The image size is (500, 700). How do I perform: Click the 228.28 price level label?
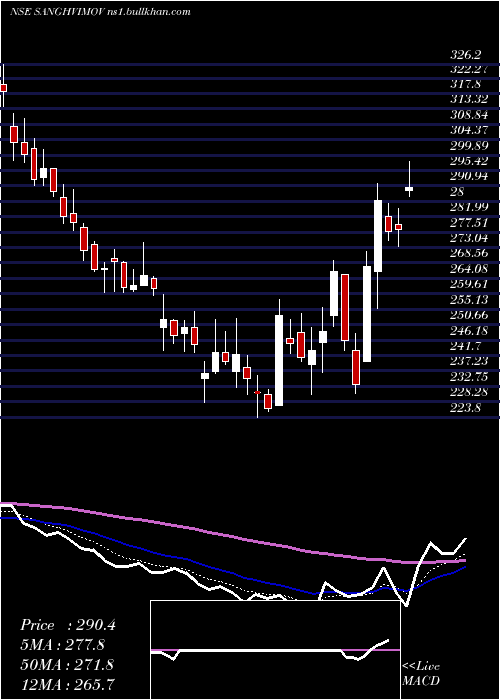click(x=469, y=391)
